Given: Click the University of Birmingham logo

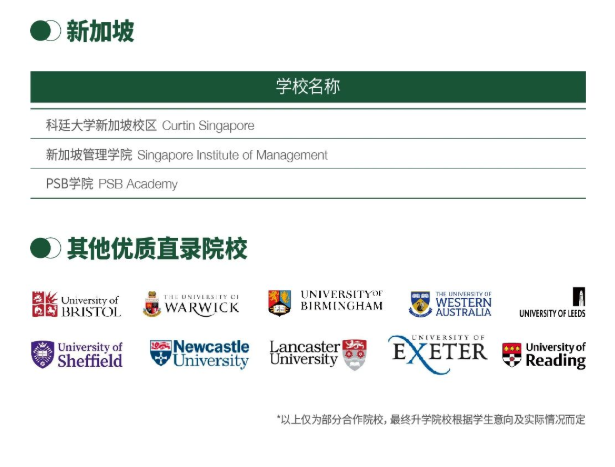Looking at the screenshot, I should [x=325, y=302].
